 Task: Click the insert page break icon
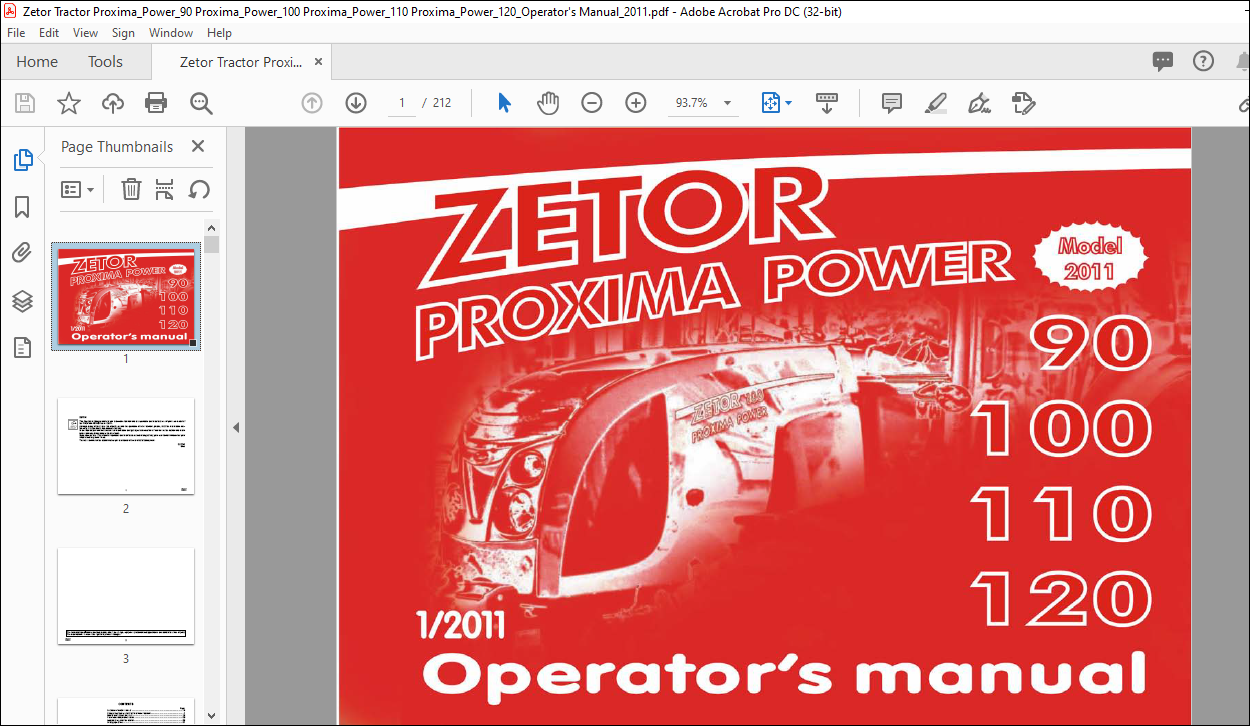165,189
